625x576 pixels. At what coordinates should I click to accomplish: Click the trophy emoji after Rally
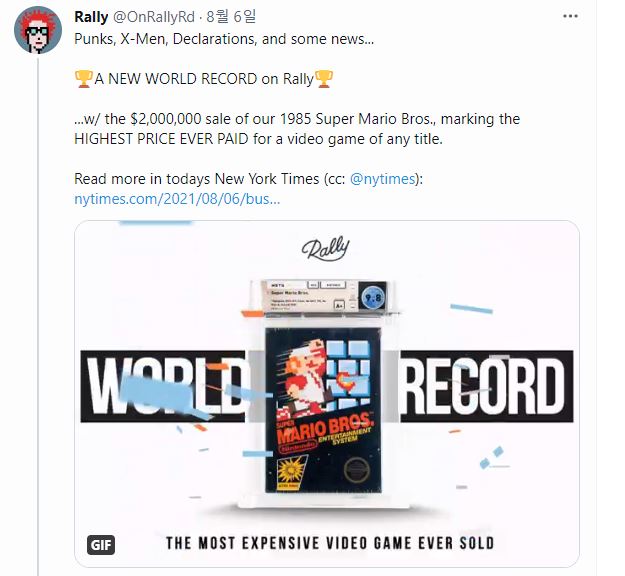point(324,79)
